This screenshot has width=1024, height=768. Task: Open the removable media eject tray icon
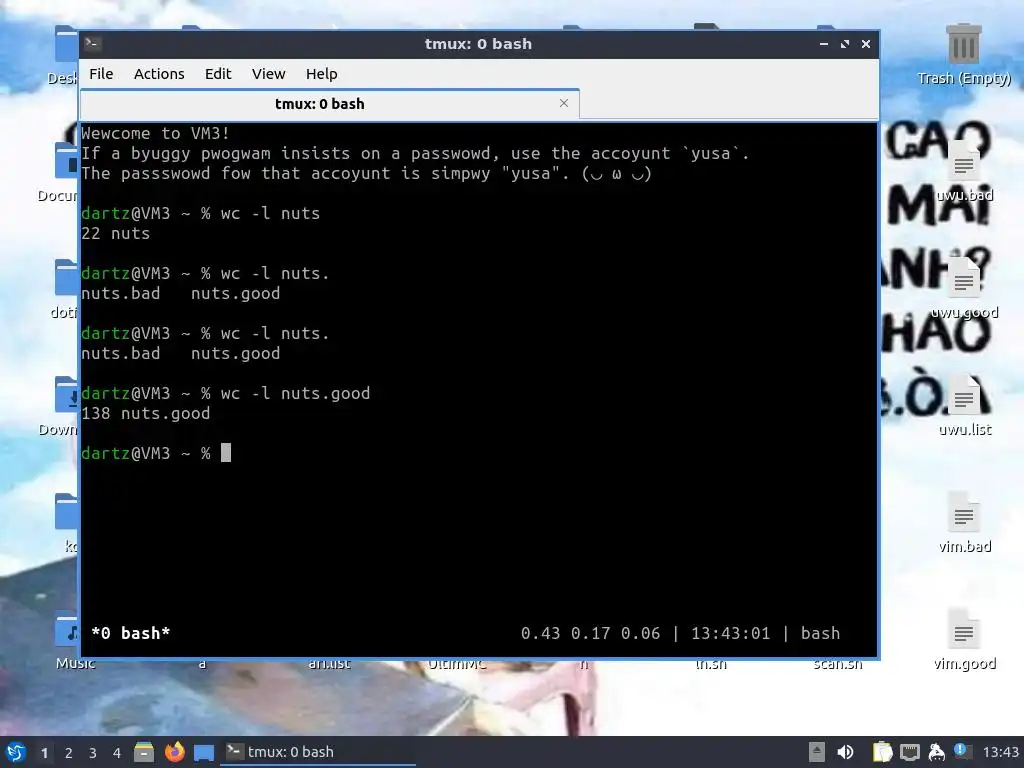click(816, 752)
